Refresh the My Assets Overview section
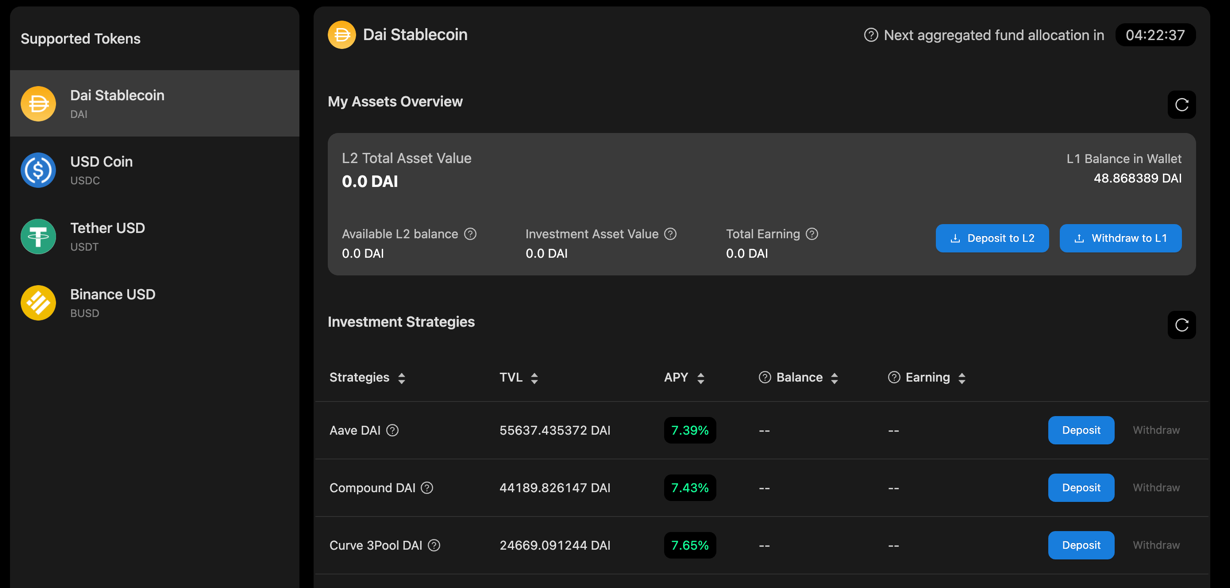Viewport: 1230px width, 588px height. click(1182, 105)
